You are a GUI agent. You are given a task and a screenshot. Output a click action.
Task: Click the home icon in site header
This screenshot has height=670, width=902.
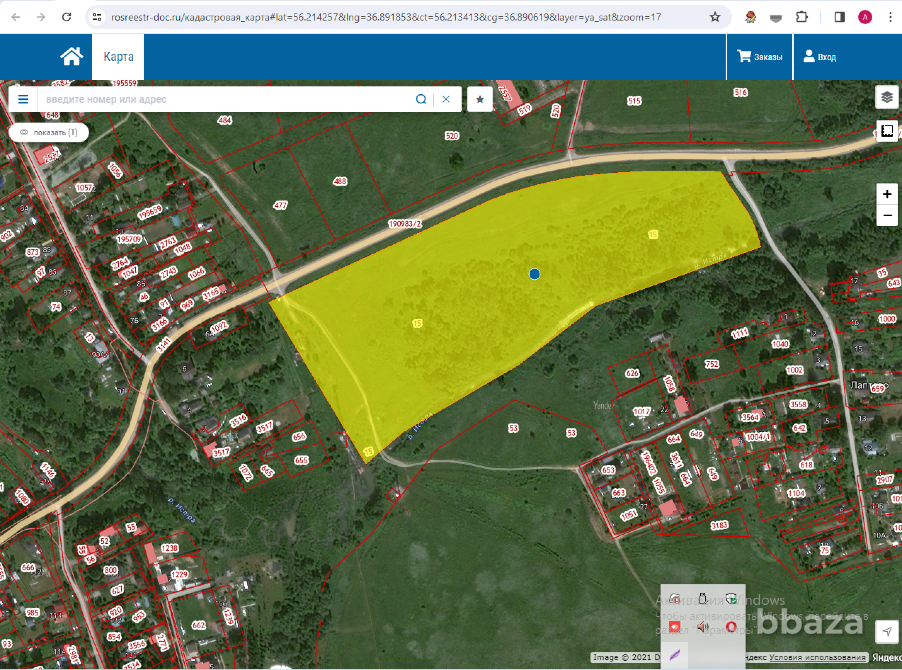point(71,57)
